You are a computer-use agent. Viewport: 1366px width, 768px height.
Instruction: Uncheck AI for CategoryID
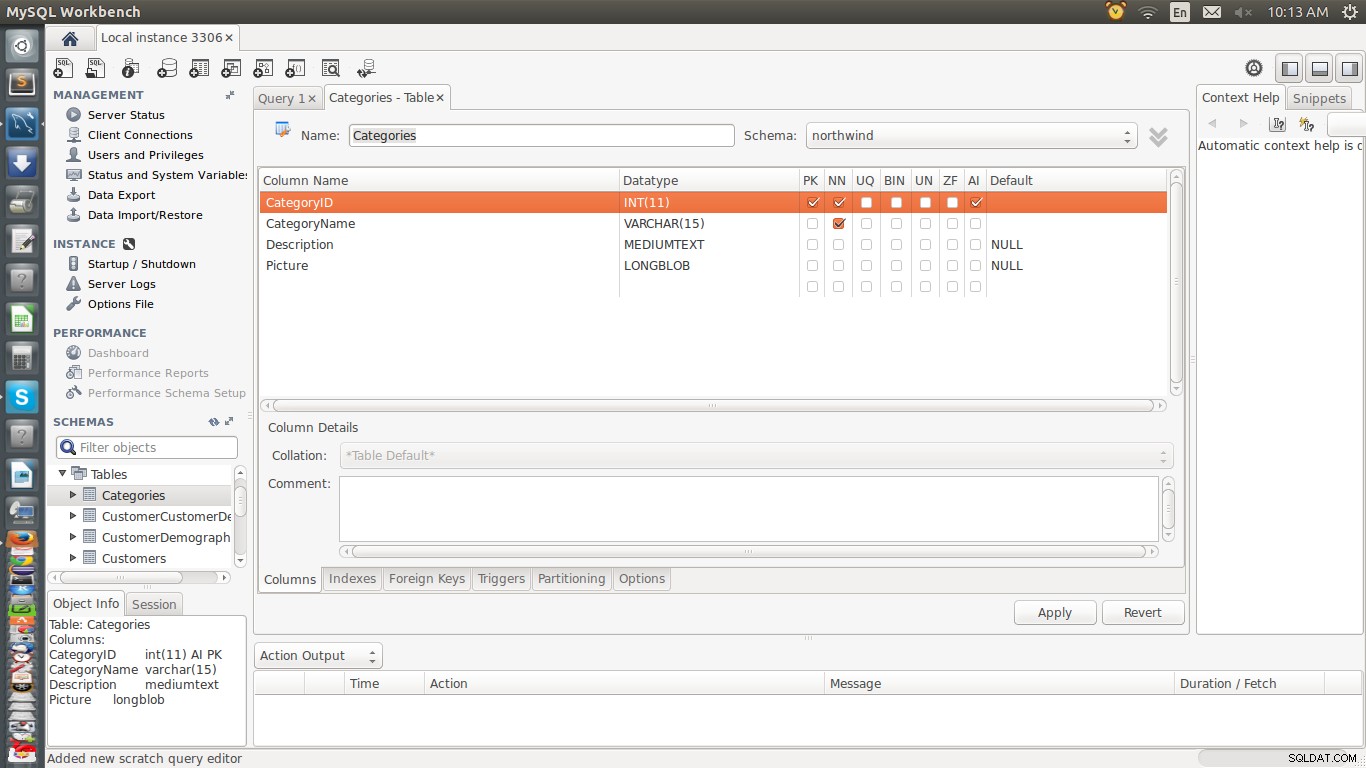click(x=976, y=202)
